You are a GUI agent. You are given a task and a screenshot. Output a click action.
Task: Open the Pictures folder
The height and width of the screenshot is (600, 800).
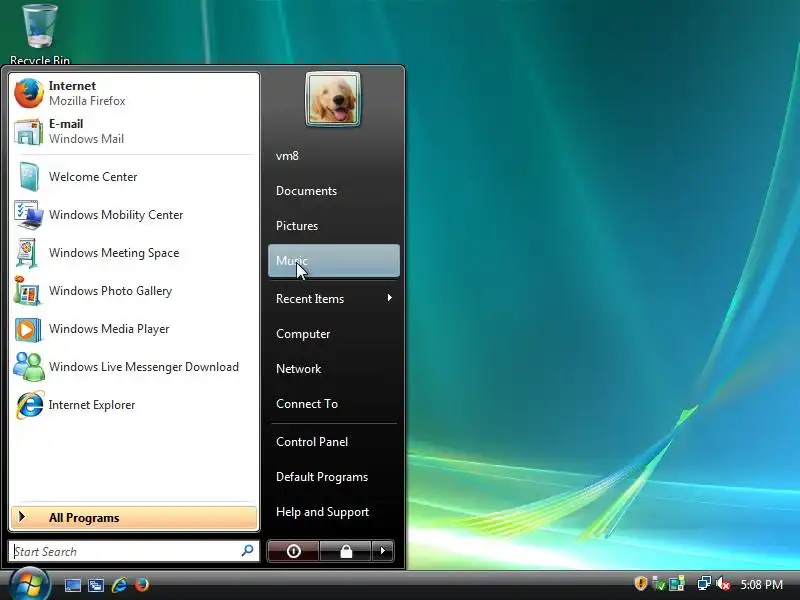click(x=334, y=226)
